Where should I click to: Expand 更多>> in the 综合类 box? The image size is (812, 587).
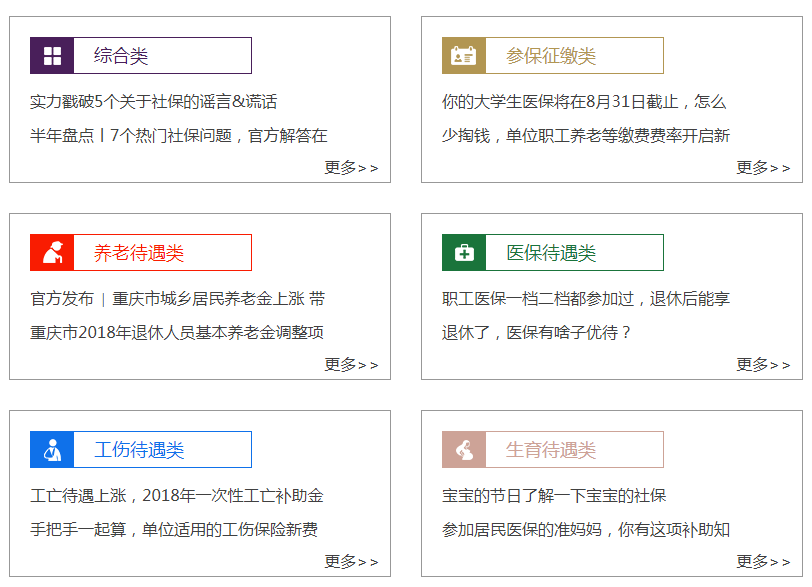pos(351,168)
